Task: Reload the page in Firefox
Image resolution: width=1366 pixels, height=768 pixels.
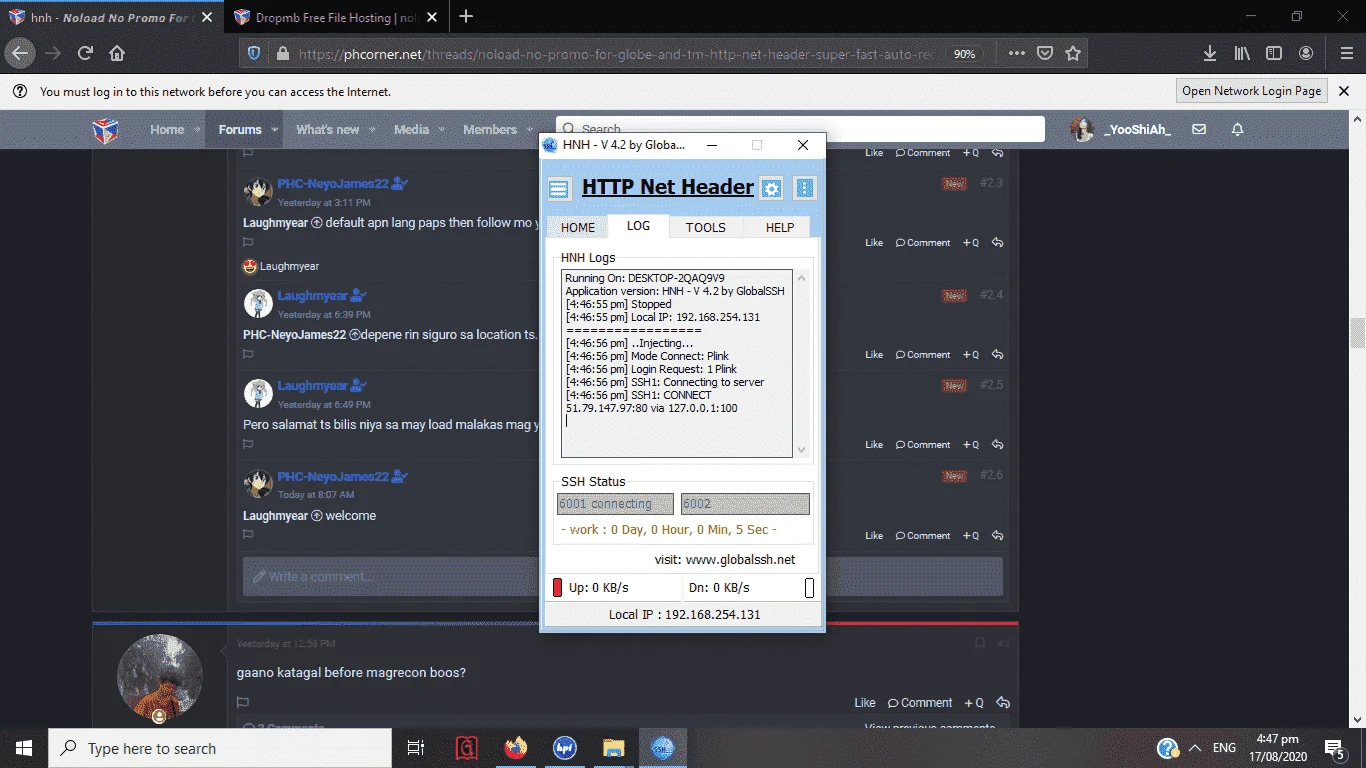Action: coord(85,53)
